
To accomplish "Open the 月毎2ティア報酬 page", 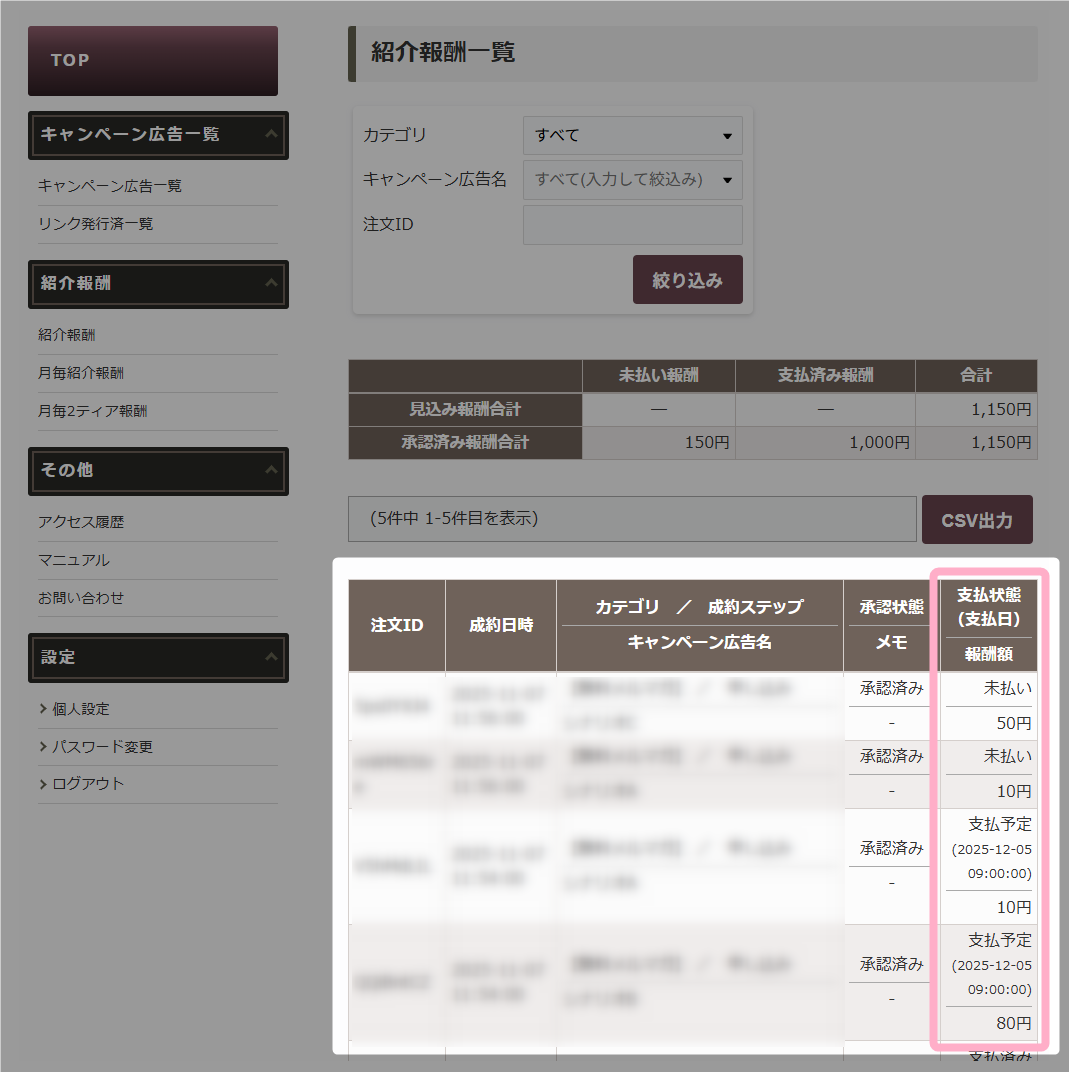I will pos(92,411).
